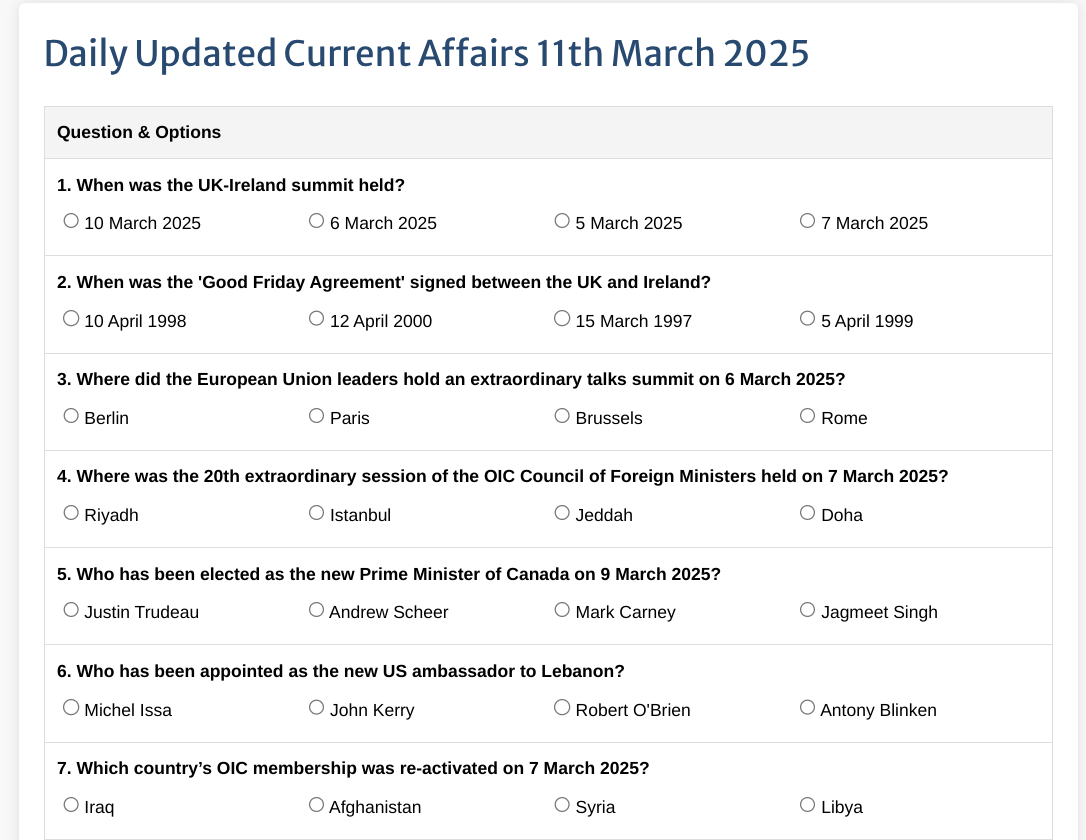Pick 7 March 2025 as summit date
Viewport: 1086px width, 840px height.
point(808,221)
